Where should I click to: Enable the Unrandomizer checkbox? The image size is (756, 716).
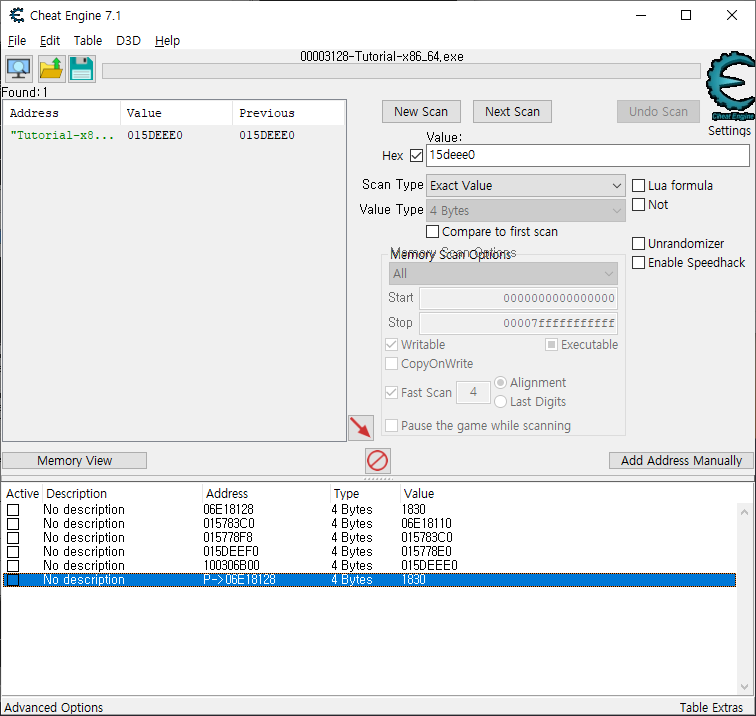pos(638,243)
